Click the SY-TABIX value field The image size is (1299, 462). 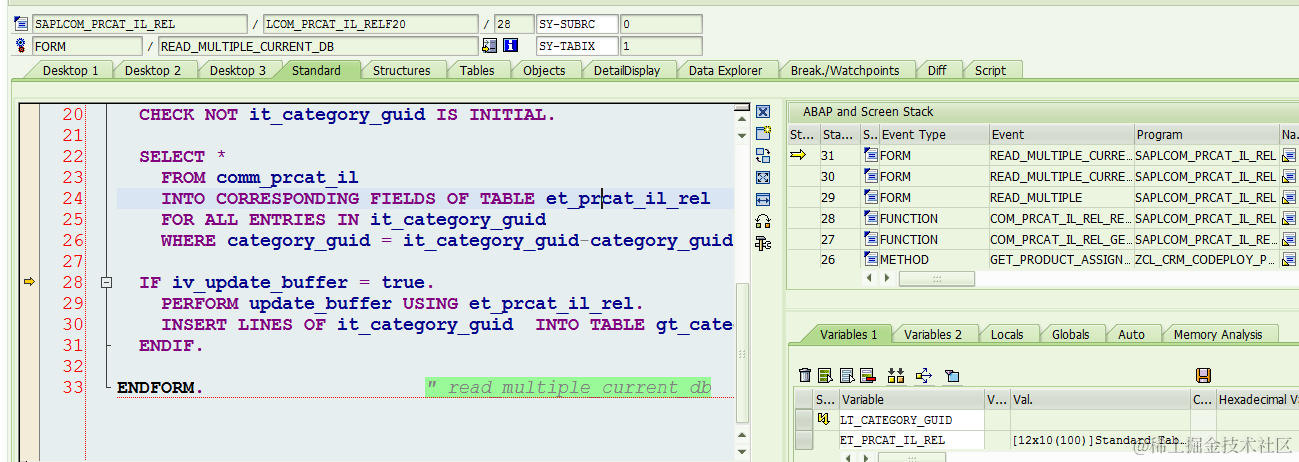[x=660, y=46]
